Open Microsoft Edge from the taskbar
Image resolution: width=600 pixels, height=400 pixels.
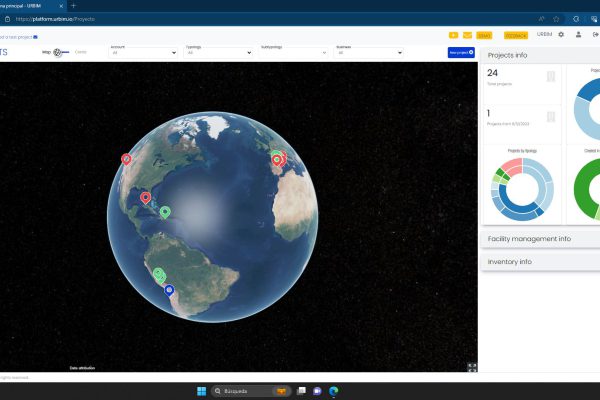334,391
